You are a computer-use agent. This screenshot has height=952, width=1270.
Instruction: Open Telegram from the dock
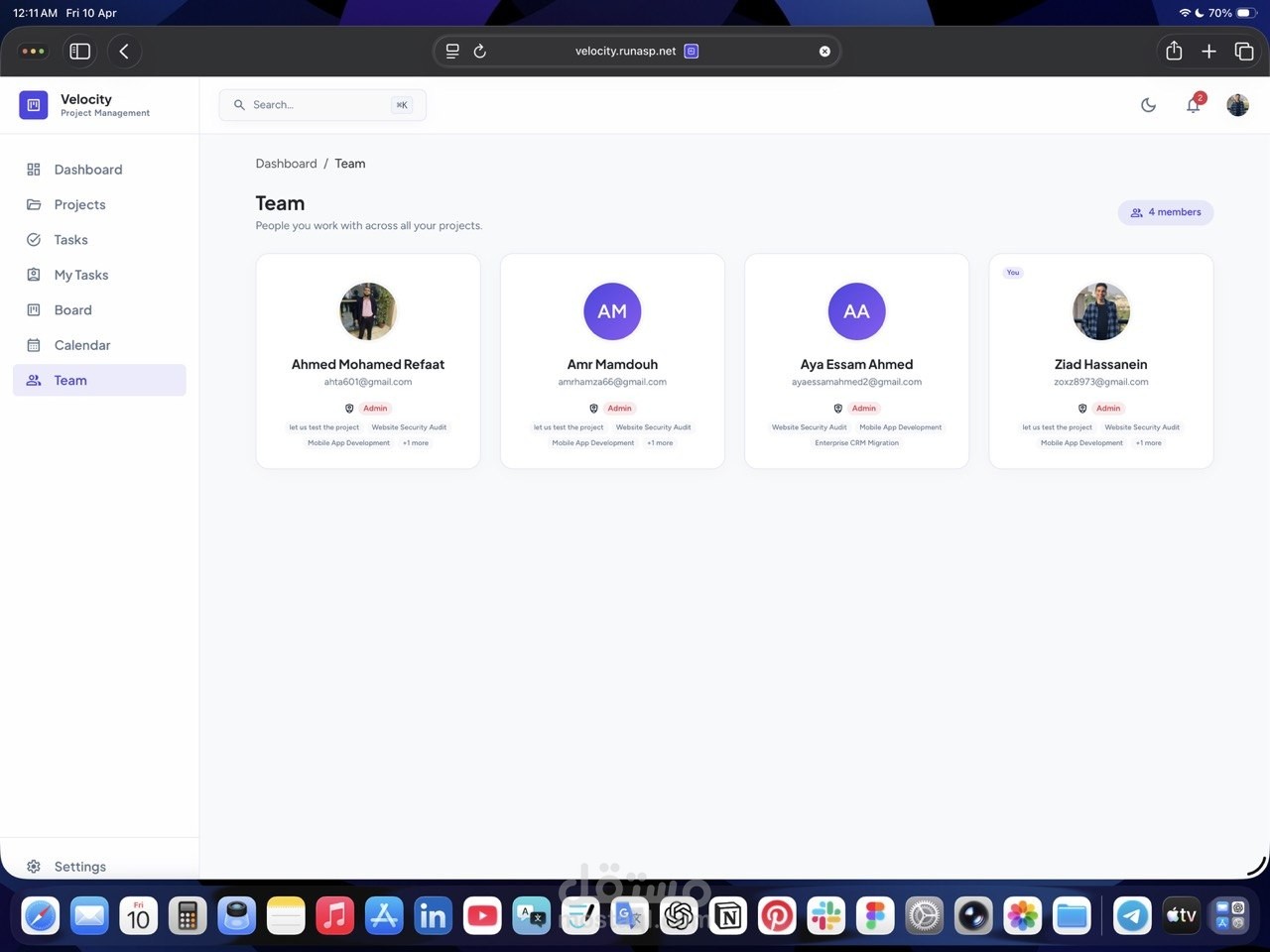tap(1132, 915)
